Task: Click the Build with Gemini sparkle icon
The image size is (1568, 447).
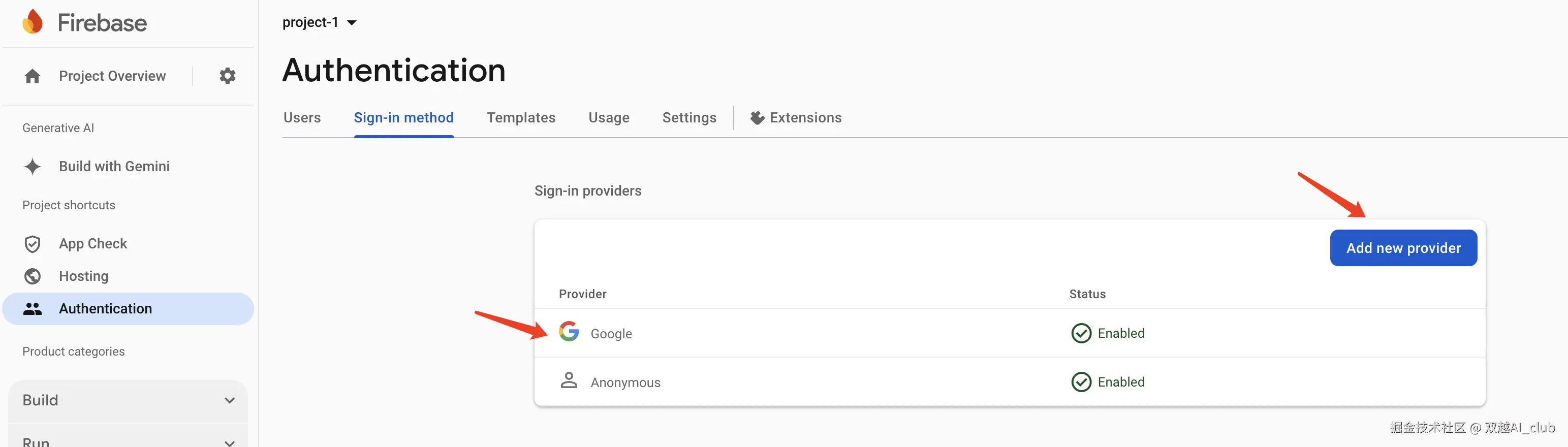Action: pyautogui.click(x=32, y=166)
